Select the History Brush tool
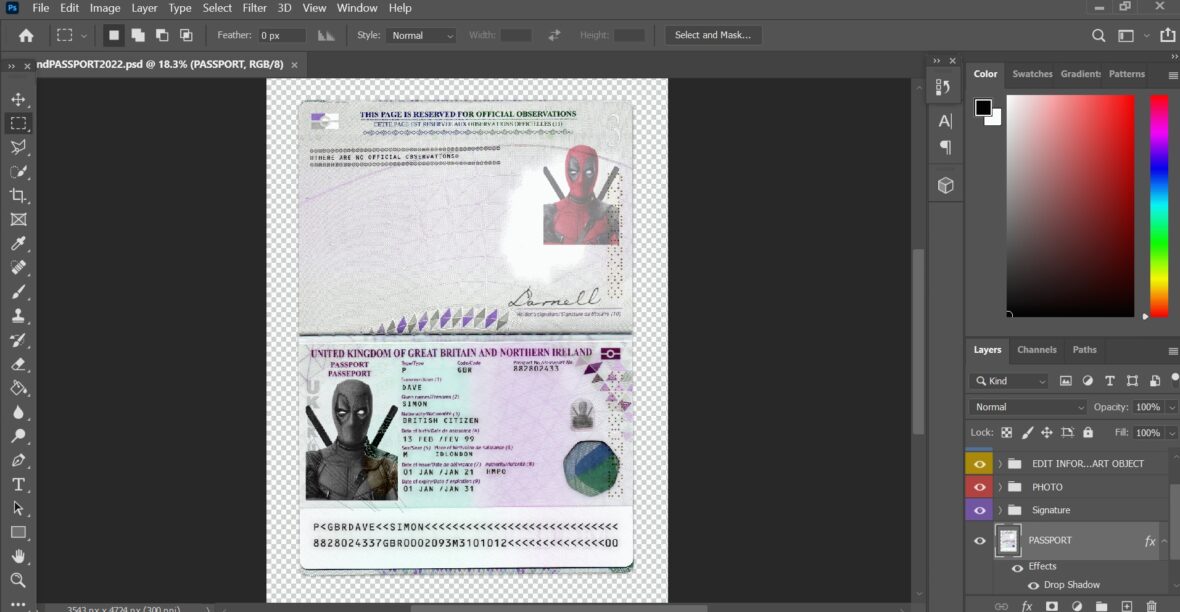Viewport: 1180px width, 612px height. click(x=18, y=340)
